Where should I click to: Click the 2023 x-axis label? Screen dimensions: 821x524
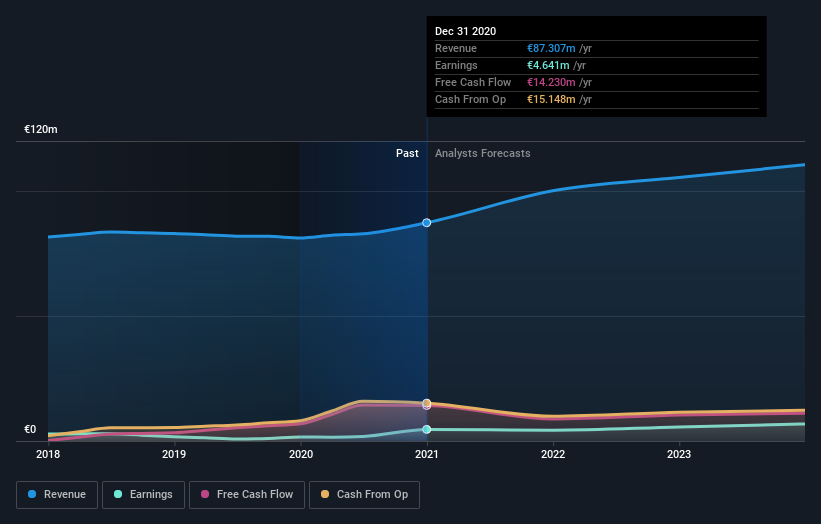point(679,454)
